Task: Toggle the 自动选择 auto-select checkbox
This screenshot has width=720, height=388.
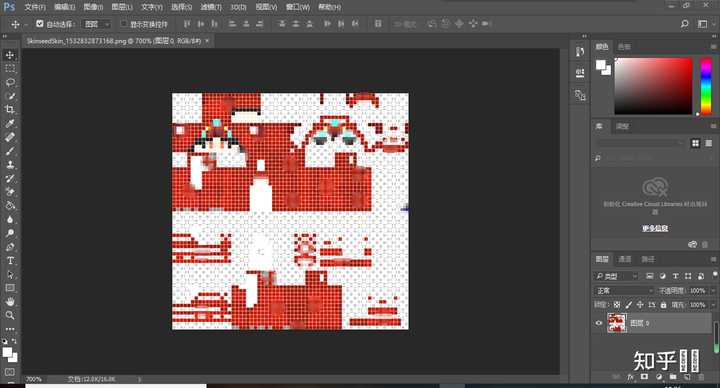Action: (39, 23)
